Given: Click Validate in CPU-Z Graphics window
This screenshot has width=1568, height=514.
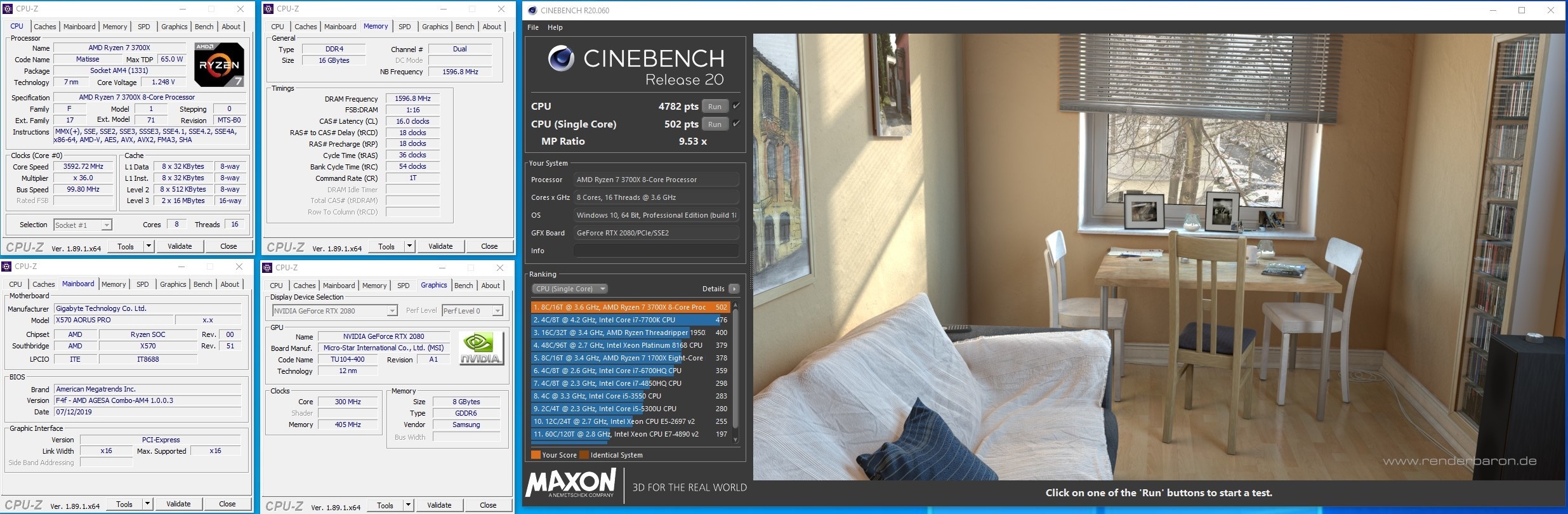Looking at the screenshot, I should click(x=439, y=505).
